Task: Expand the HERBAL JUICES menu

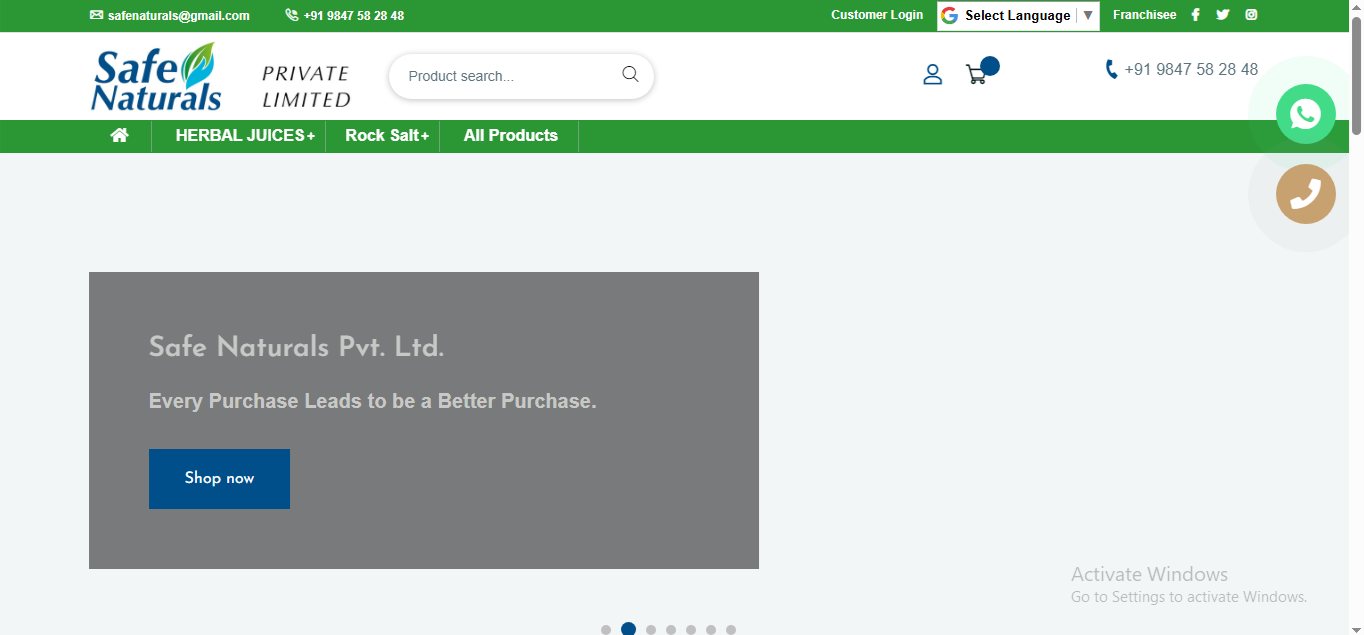Action: [245, 136]
